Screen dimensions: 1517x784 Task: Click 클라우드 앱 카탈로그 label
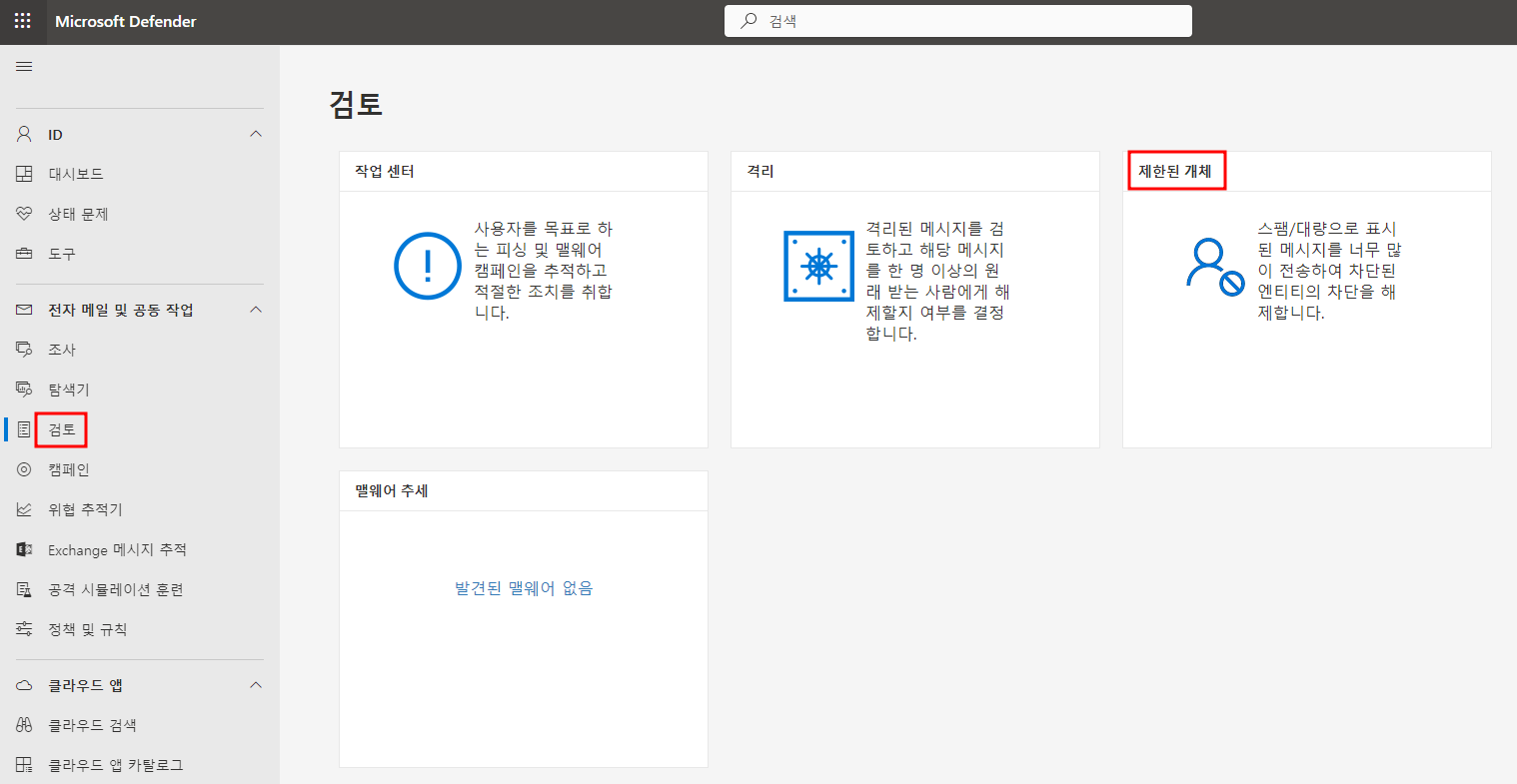pyautogui.click(x=116, y=765)
